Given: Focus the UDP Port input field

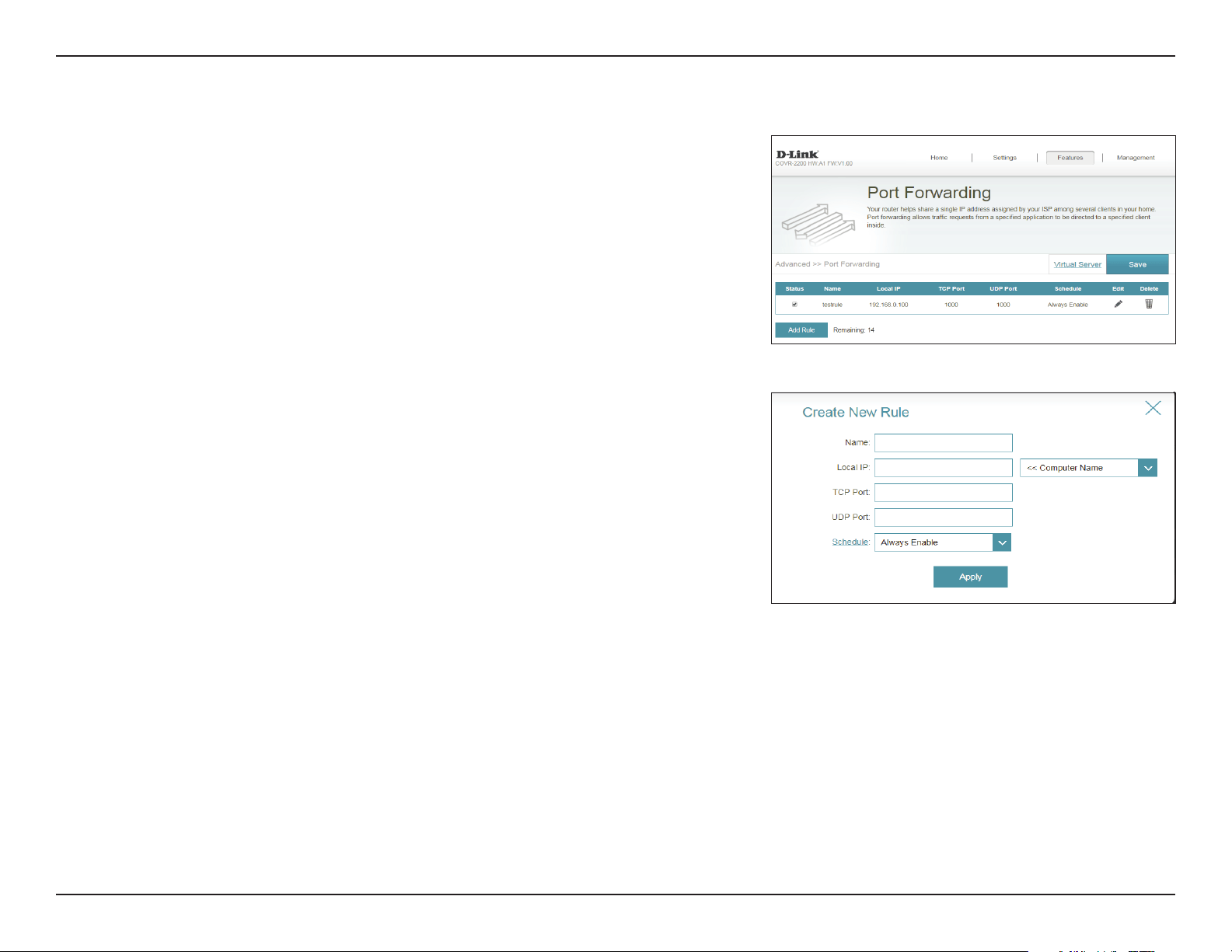Looking at the screenshot, I should [x=943, y=518].
